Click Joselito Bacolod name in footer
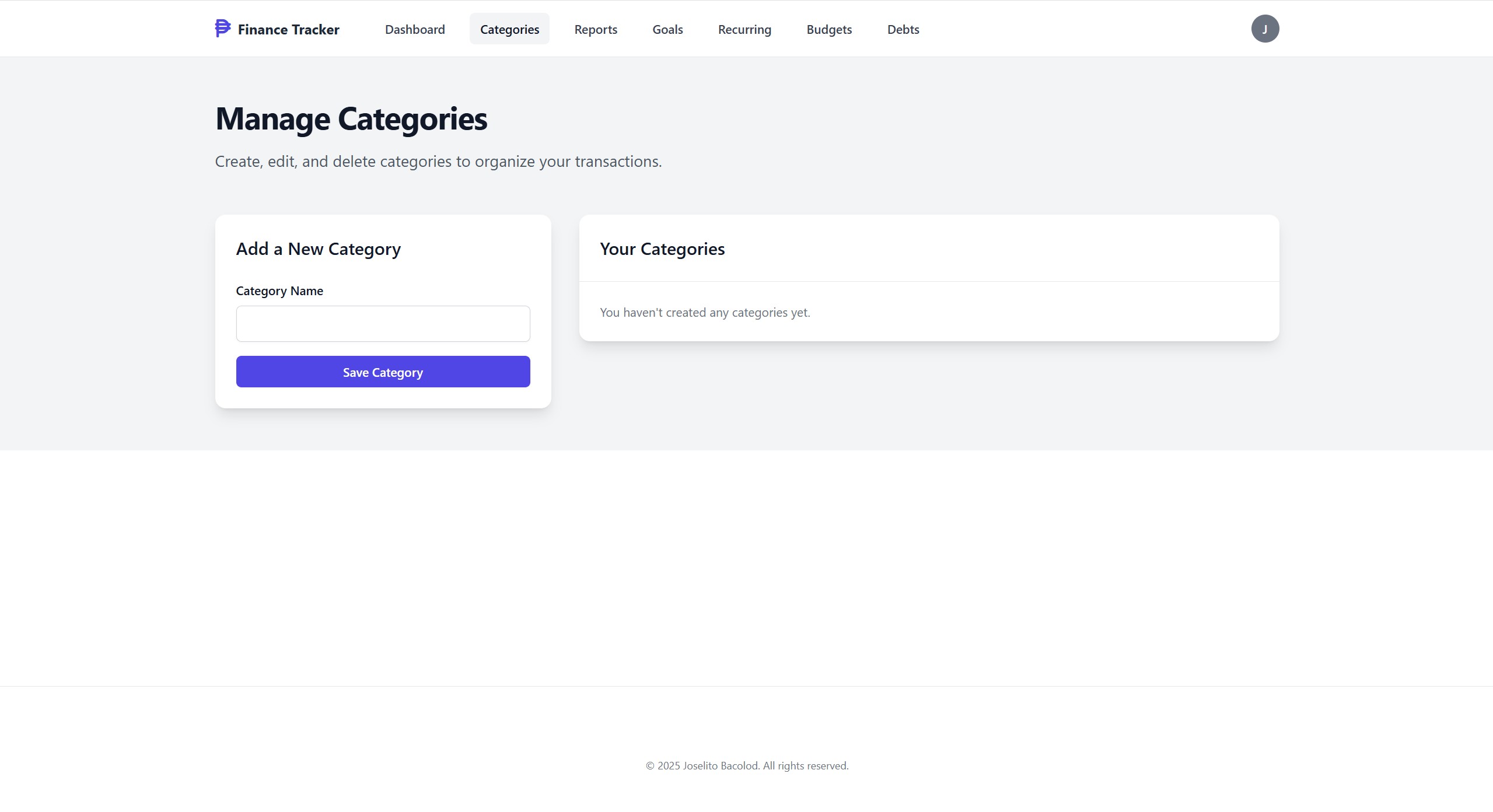The height and width of the screenshot is (812, 1493). tap(720, 766)
